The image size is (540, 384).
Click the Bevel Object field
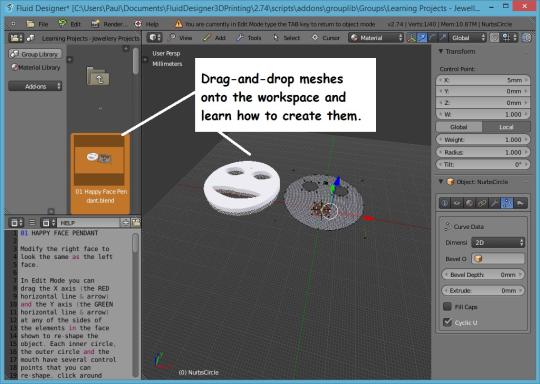click(498, 259)
